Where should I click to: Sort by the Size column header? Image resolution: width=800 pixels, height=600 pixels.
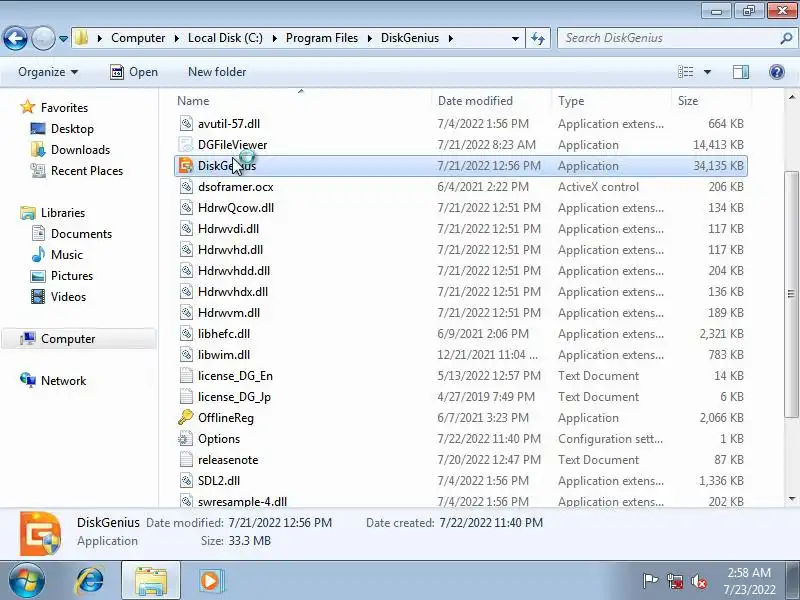pos(711,101)
